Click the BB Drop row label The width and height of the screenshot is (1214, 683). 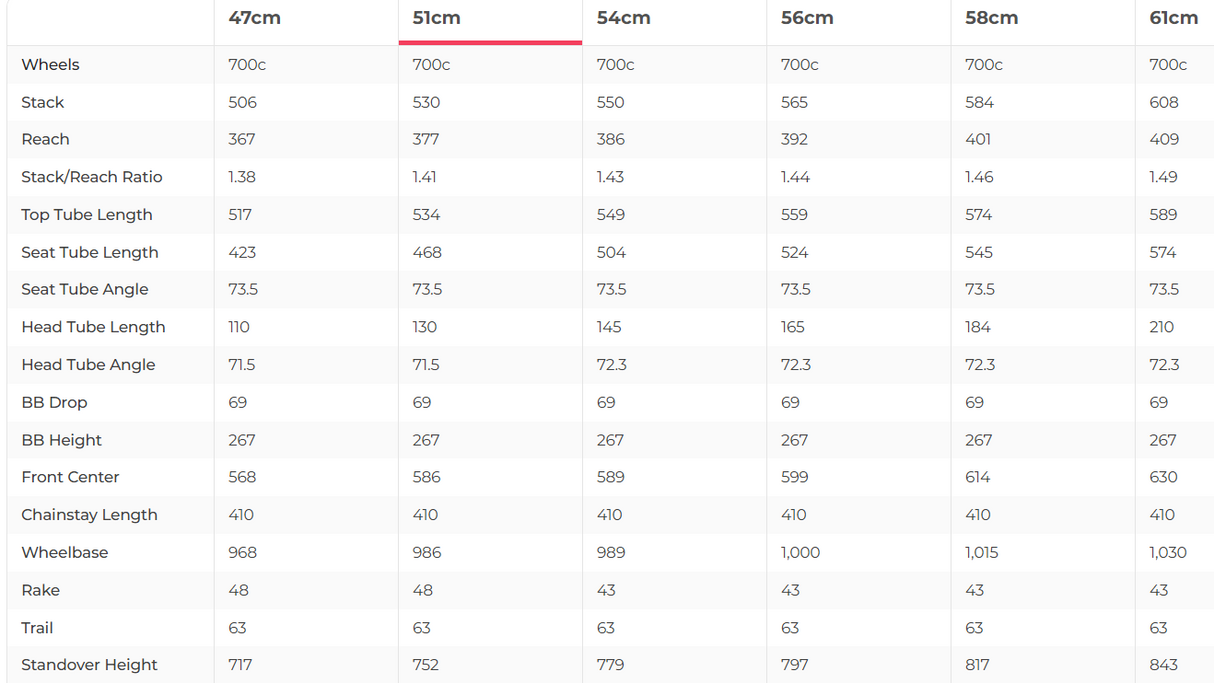pos(54,402)
